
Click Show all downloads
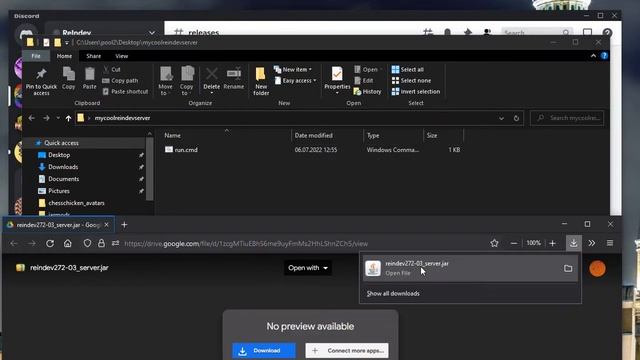coord(393,293)
